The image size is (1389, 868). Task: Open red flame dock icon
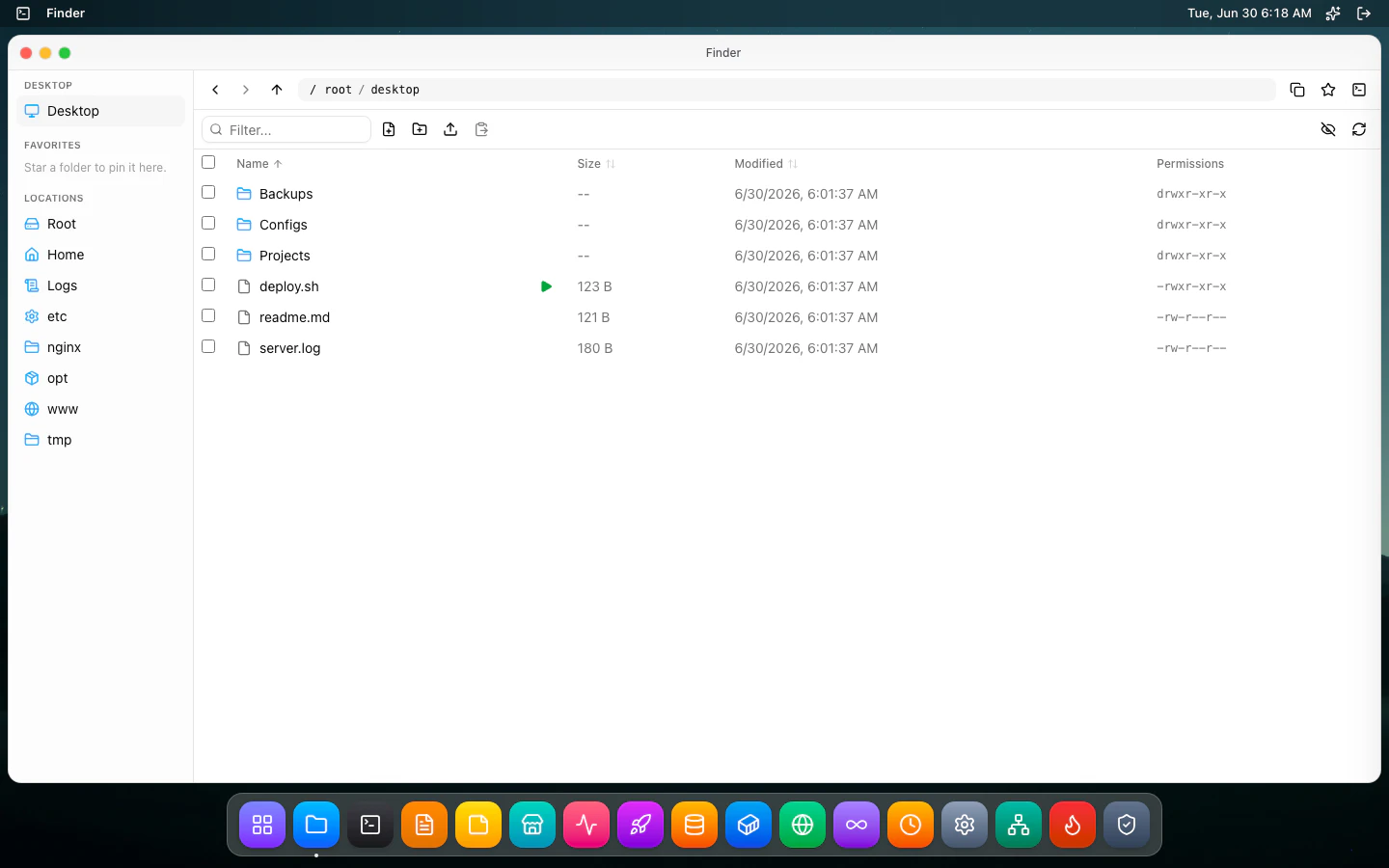click(1073, 825)
